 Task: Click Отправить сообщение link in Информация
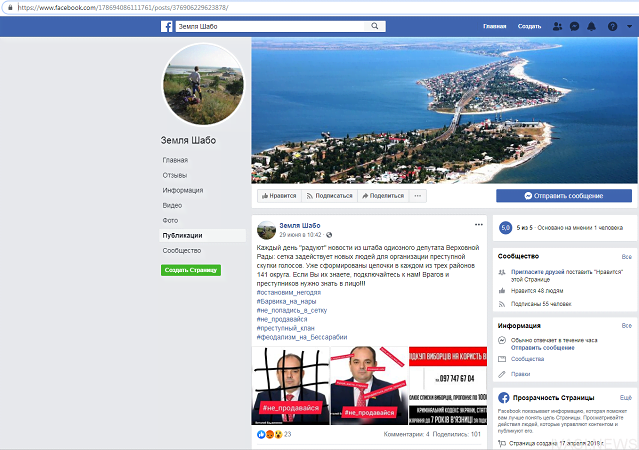pyautogui.click(x=543, y=348)
